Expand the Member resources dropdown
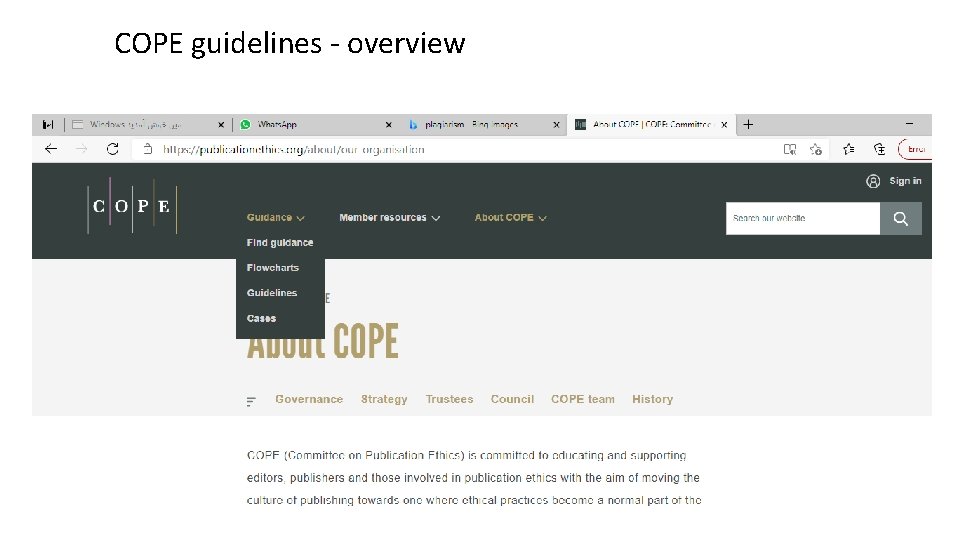This screenshot has width=960, height=540. [389, 217]
